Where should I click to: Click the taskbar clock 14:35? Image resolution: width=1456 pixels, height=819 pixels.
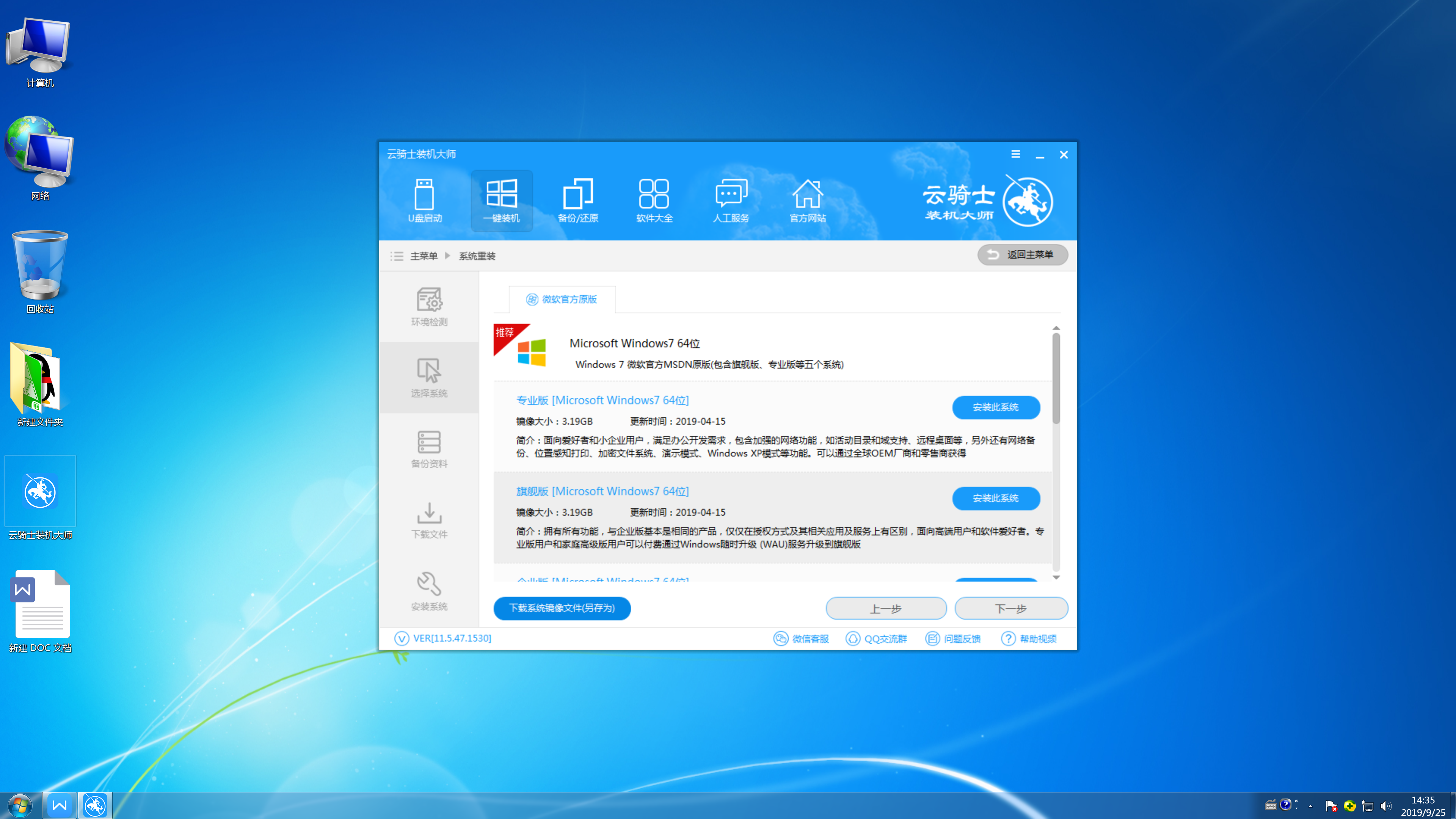tap(1423, 806)
